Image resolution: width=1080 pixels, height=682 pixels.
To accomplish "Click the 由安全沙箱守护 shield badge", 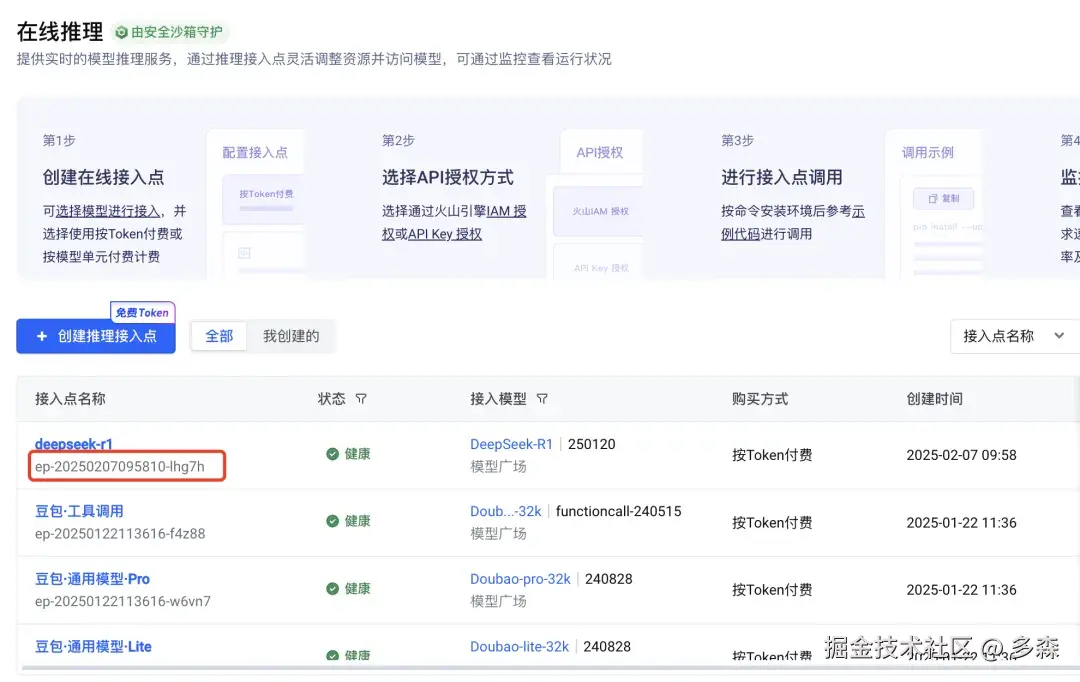I will click(x=166, y=32).
